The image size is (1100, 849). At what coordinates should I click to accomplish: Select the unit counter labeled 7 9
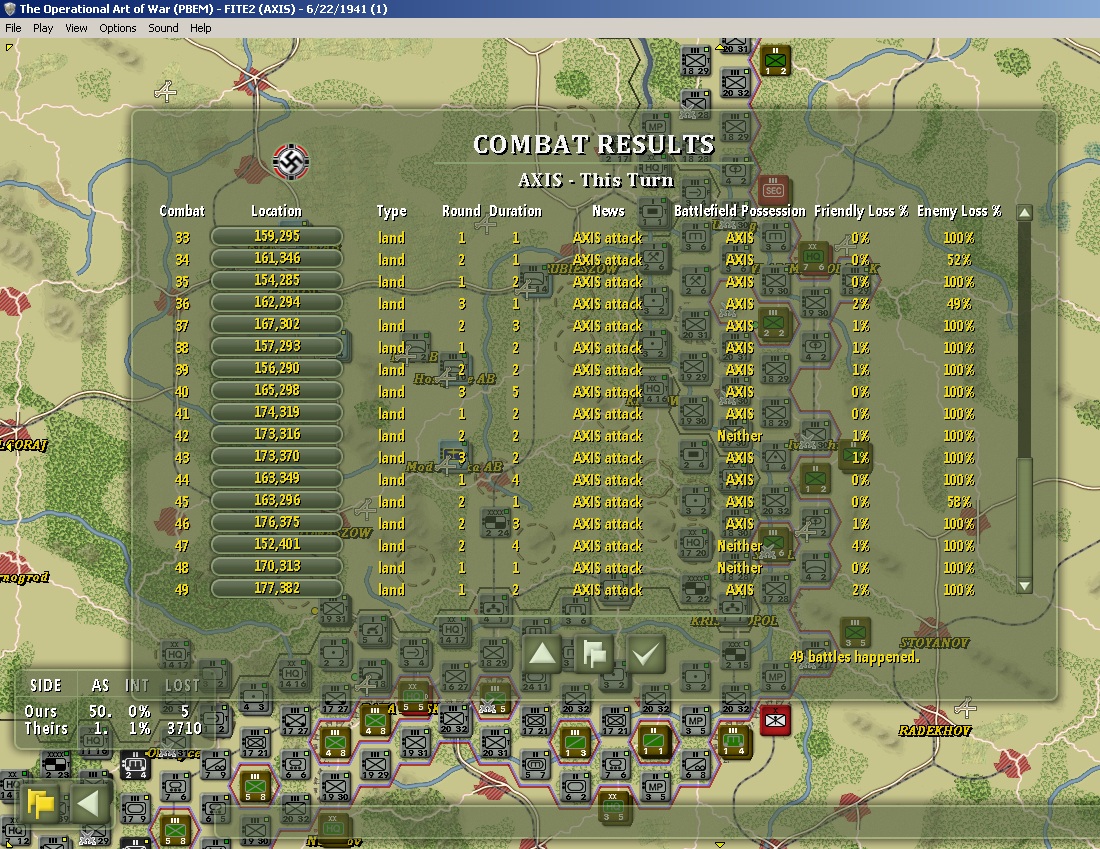(215, 765)
